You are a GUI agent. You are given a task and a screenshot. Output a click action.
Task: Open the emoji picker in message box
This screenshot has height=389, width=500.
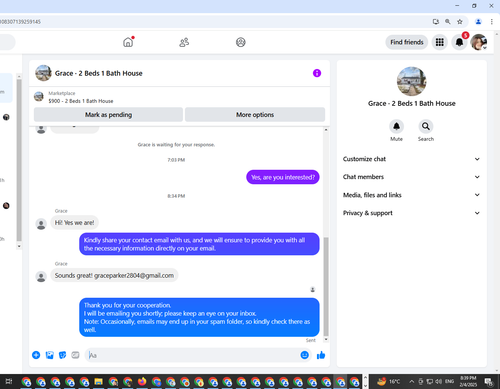click(x=304, y=355)
